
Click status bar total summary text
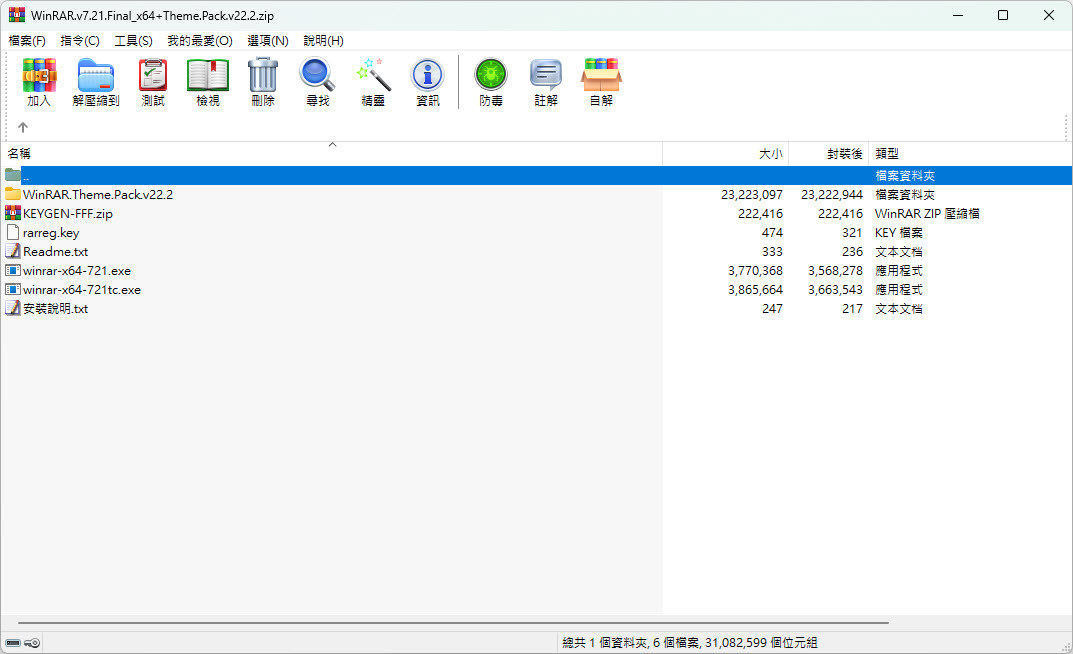(x=690, y=643)
